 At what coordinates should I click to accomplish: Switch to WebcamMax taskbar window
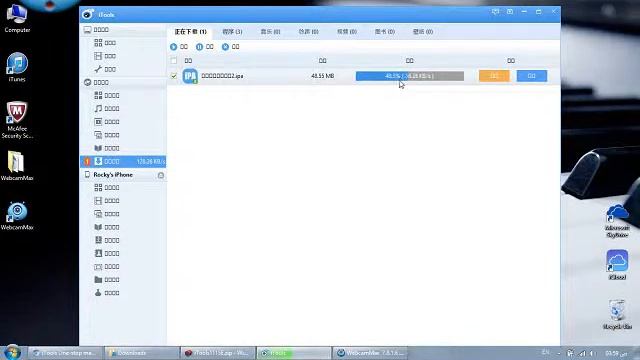pyautogui.click(x=371, y=353)
